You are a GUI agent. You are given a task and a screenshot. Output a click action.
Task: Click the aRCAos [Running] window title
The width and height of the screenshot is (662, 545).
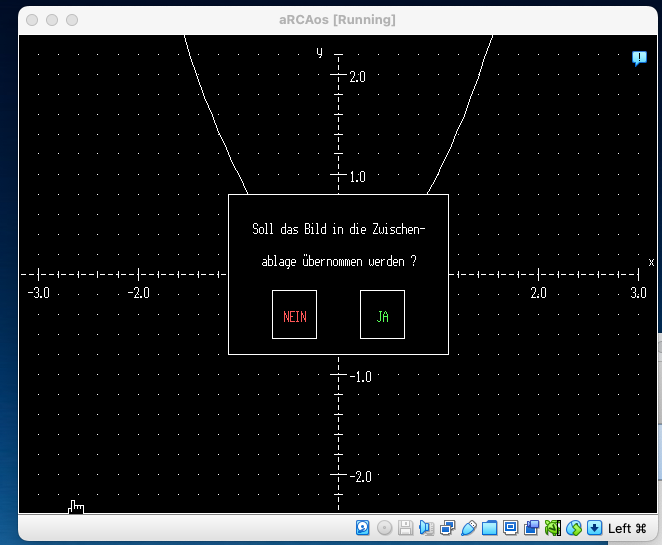tap(337, 19)
